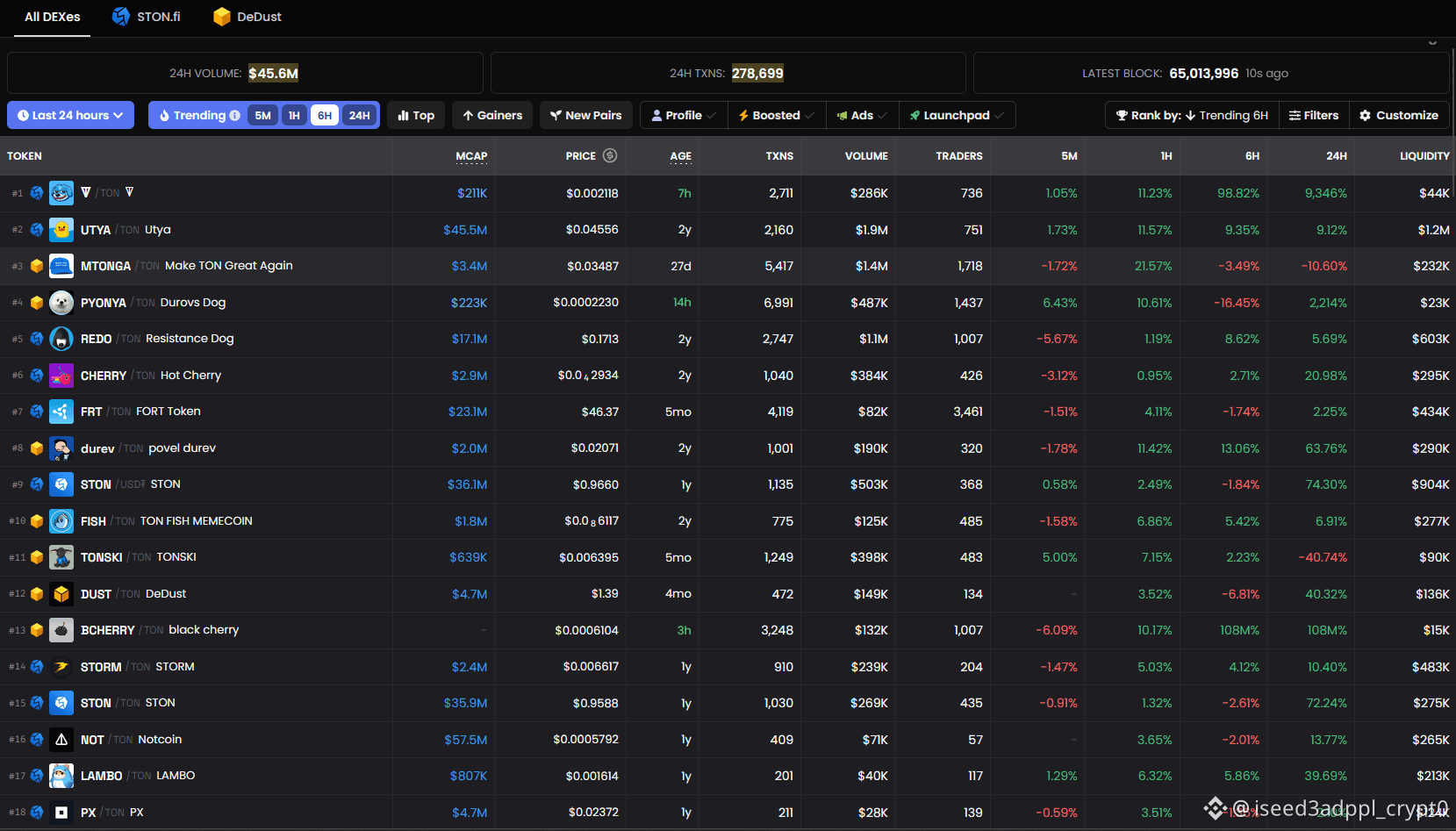
Task: Open the STON / USDT pair row
Action: 728,484
